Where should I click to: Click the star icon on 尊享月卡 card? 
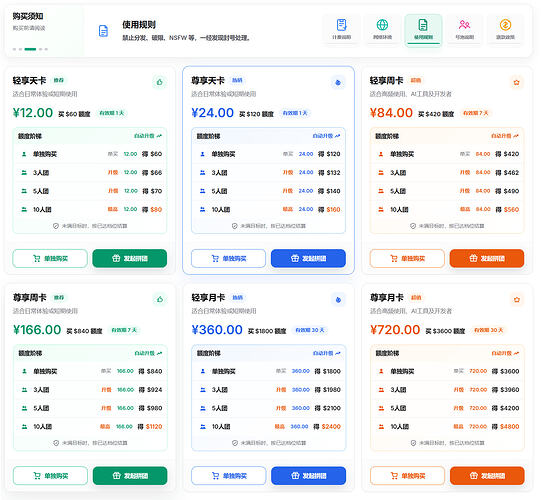coord(517,300)
